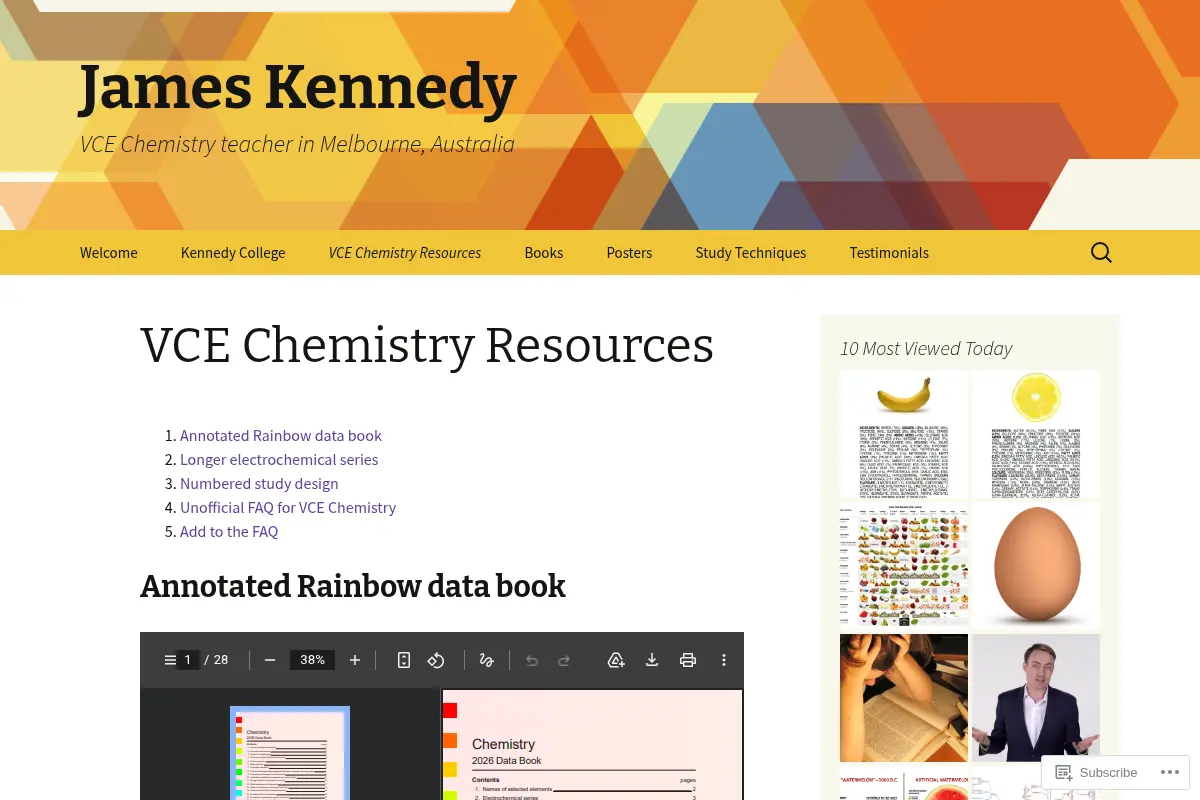Click '2026 Data Book' text in PDF

coord(506,761)
